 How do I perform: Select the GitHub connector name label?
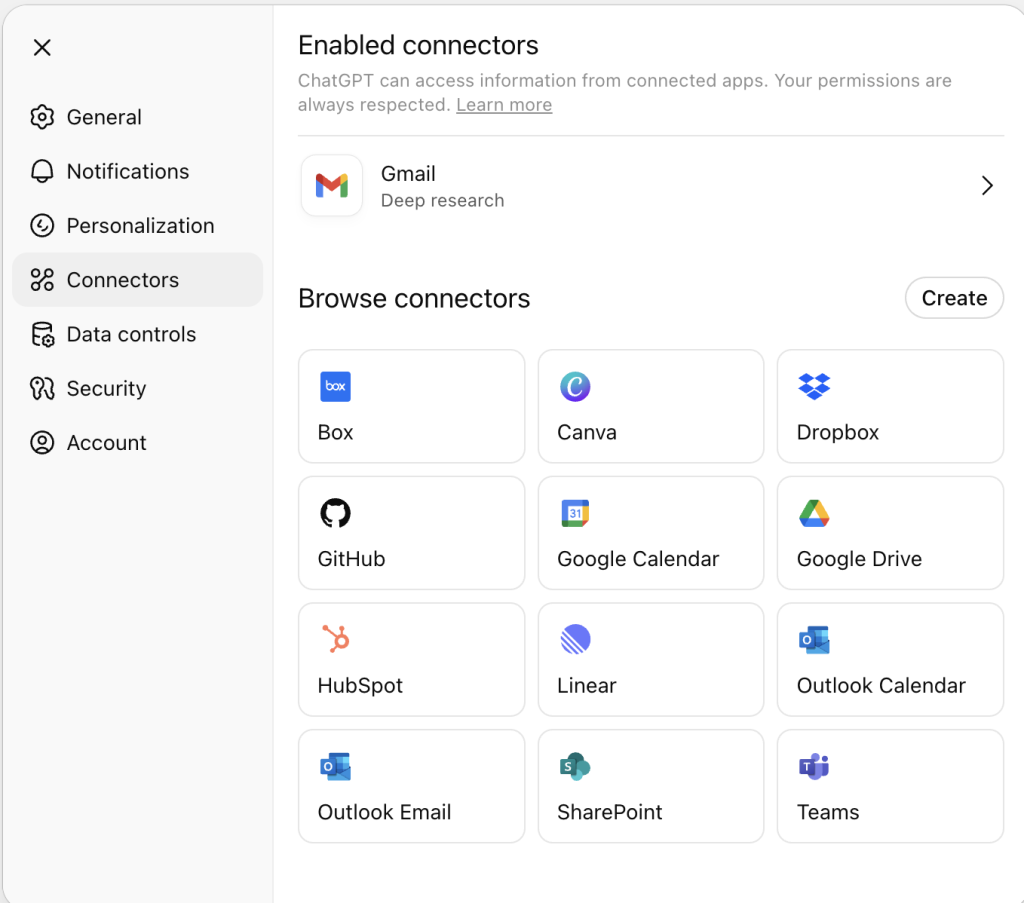(351, 559)
